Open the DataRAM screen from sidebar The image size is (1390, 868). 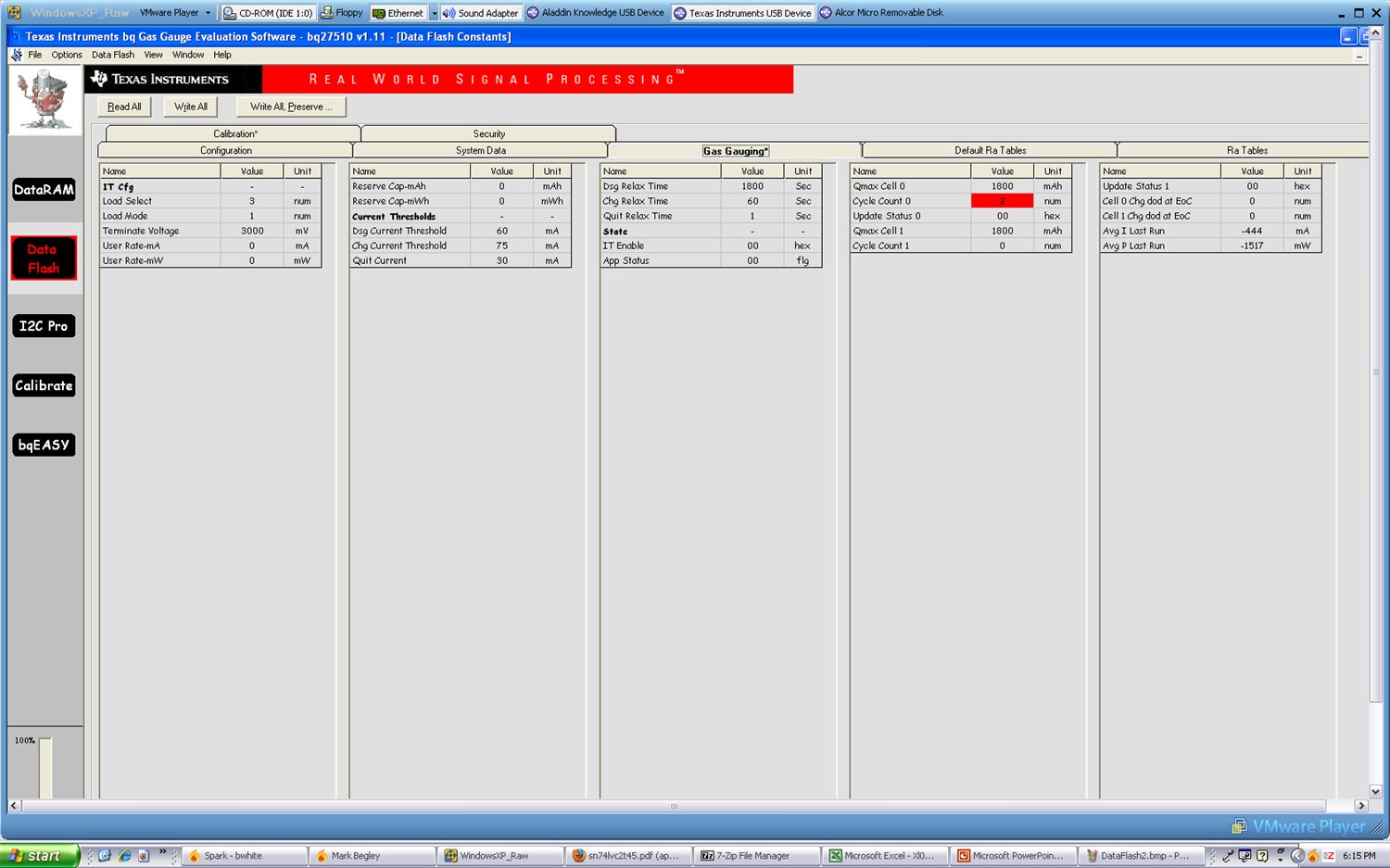[44, 190]
